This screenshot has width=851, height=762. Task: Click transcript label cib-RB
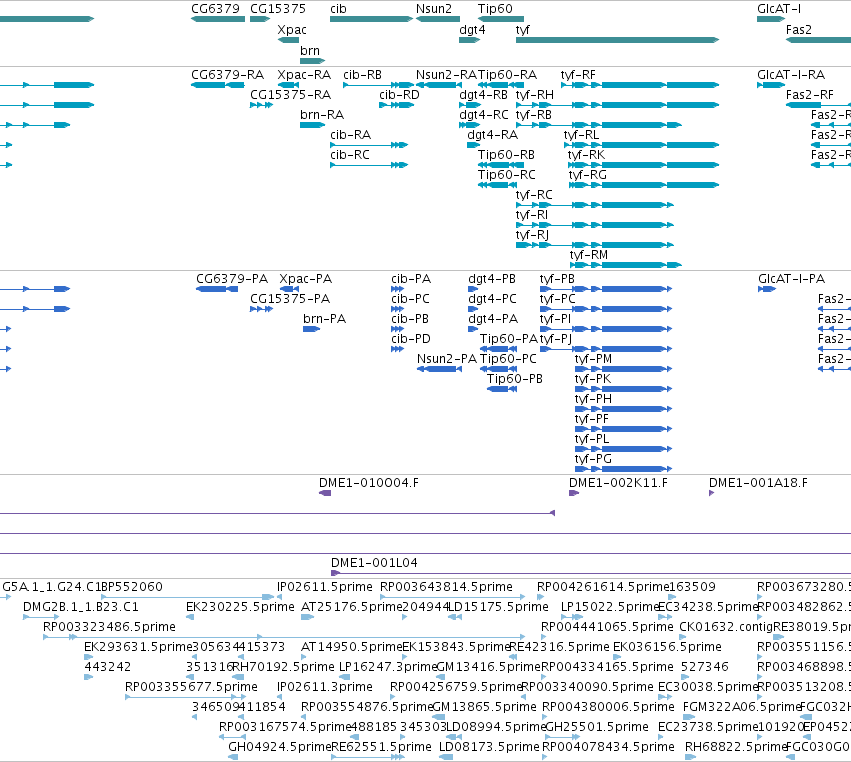point(363,75)
